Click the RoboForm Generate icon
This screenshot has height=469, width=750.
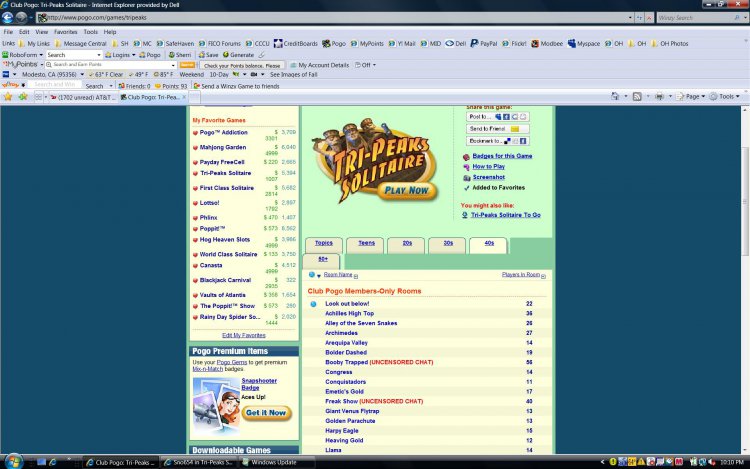pos(226,55)
